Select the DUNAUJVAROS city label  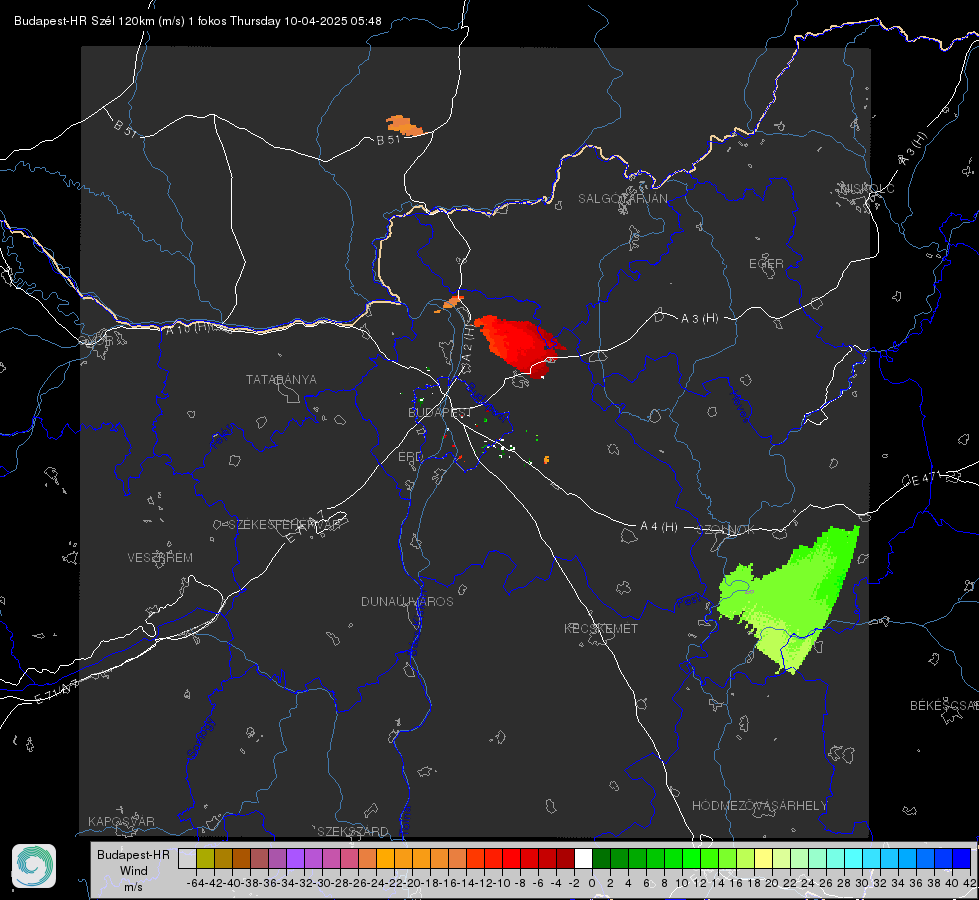coord(407,601)
